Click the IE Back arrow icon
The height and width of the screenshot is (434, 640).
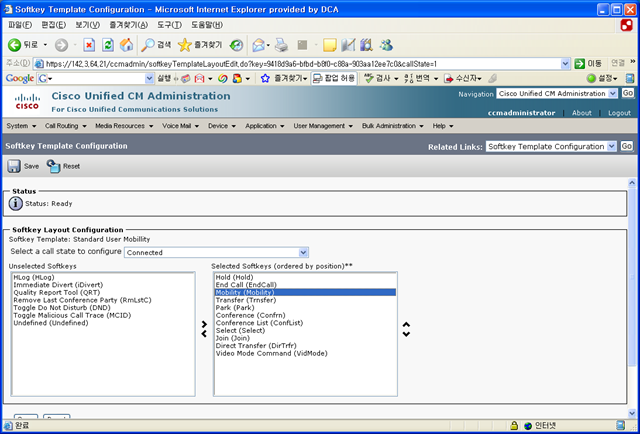tap(14, 45)
